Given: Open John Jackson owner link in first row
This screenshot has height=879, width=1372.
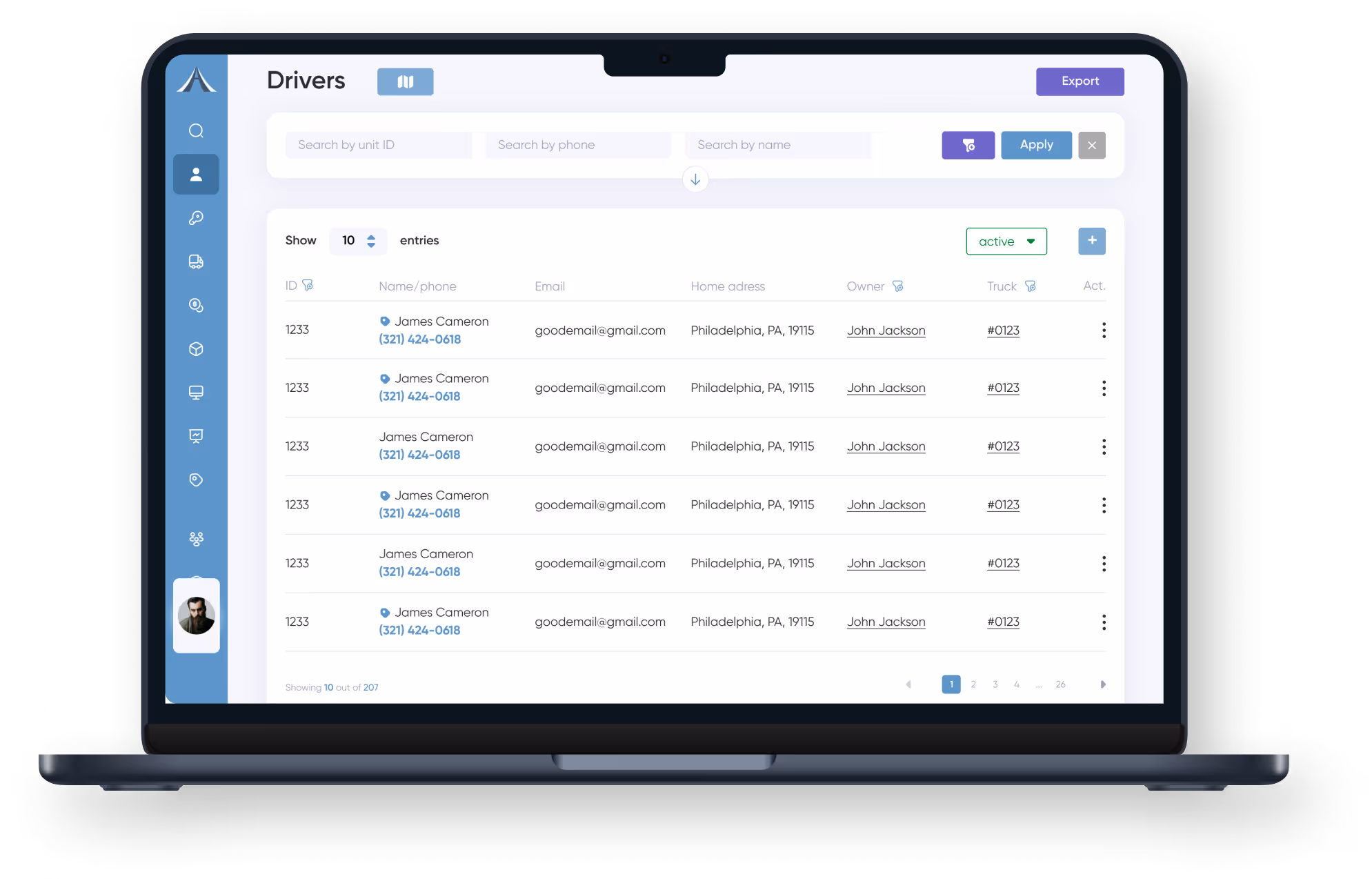Looking at the screenshot, I should [886, 330].
